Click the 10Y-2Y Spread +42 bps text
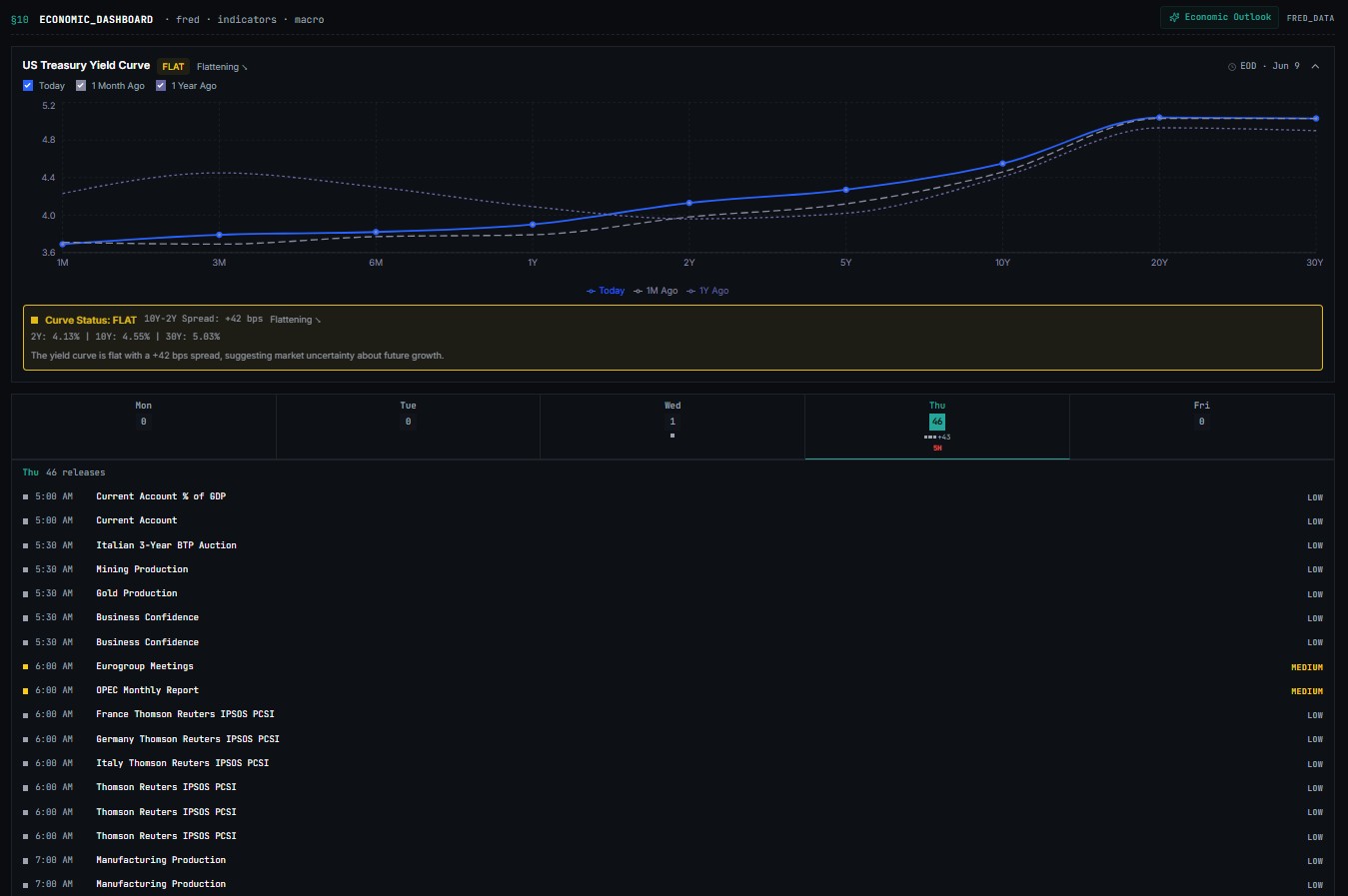Screen dimensions: 1348x896 click(x=203, y=320)
